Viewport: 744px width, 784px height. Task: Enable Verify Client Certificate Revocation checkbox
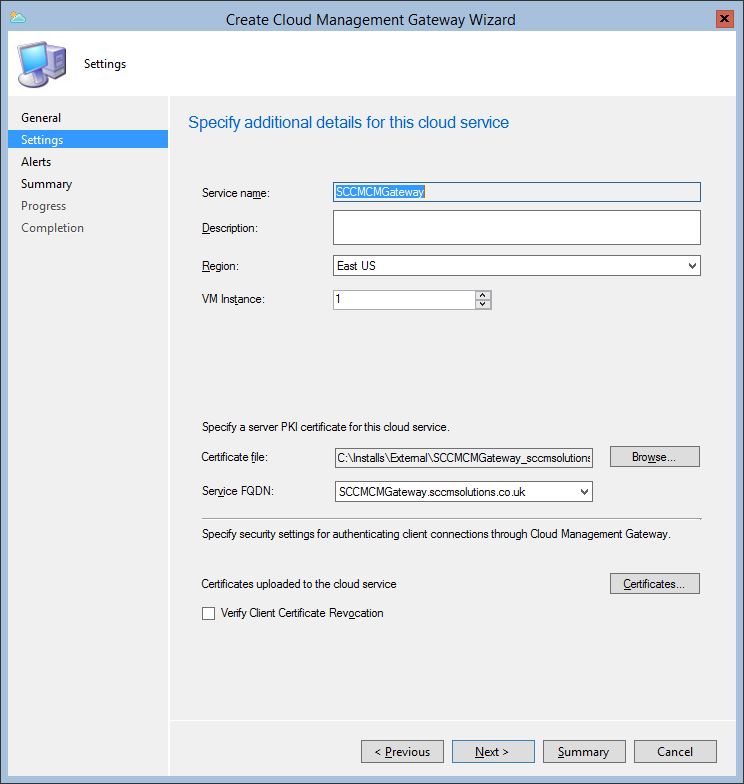[x=208, y=613]
